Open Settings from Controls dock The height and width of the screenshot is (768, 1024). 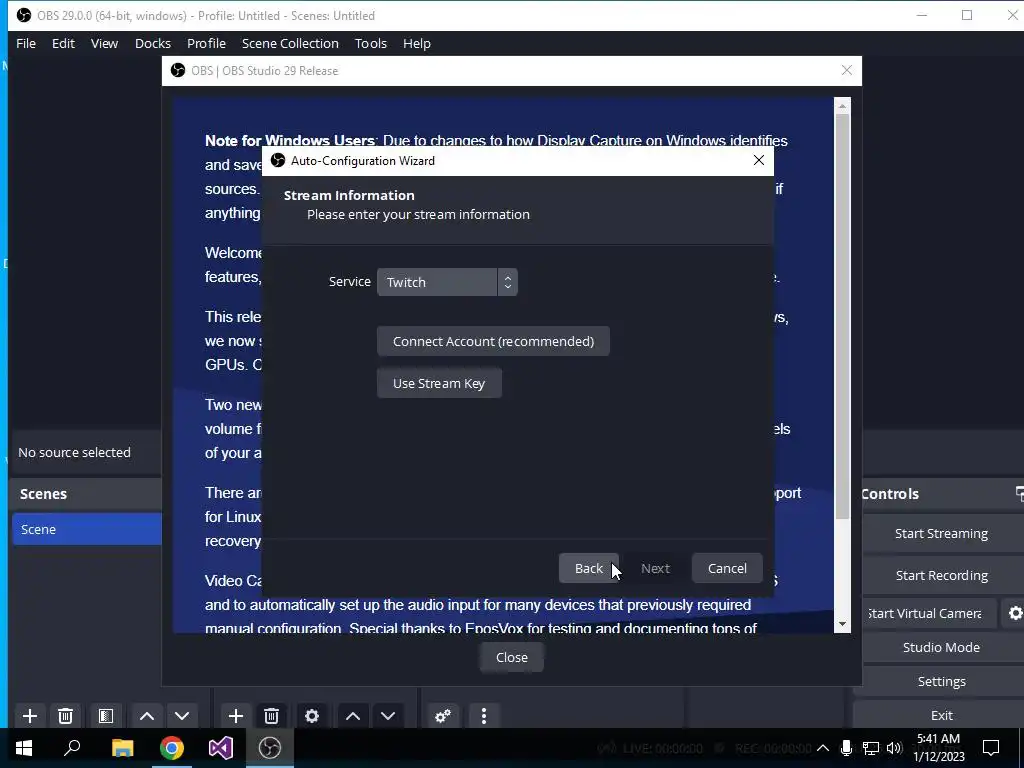click(941, 681)
